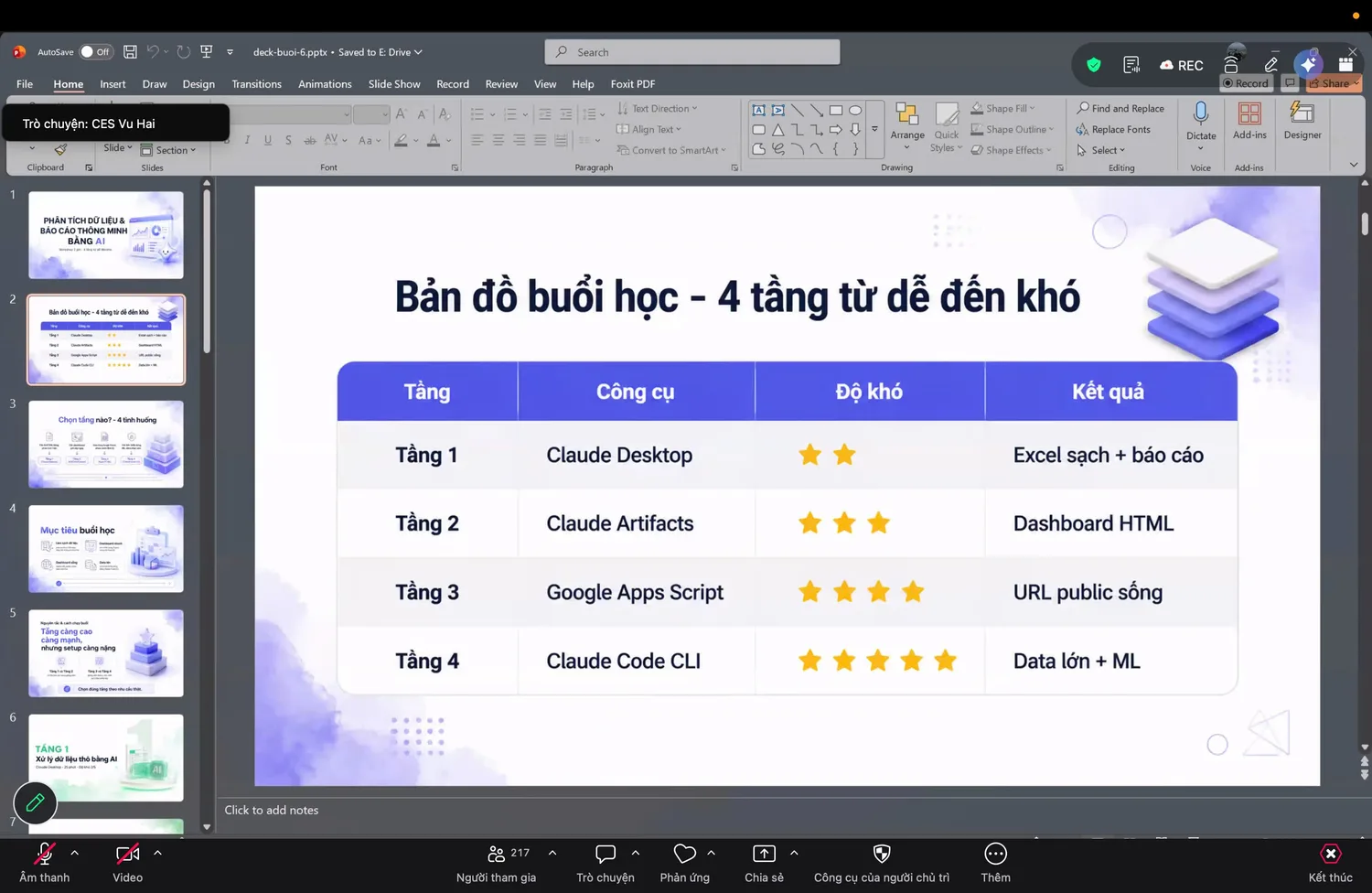Open the File menu
1372x893 pixels.
tap(25, 84)
